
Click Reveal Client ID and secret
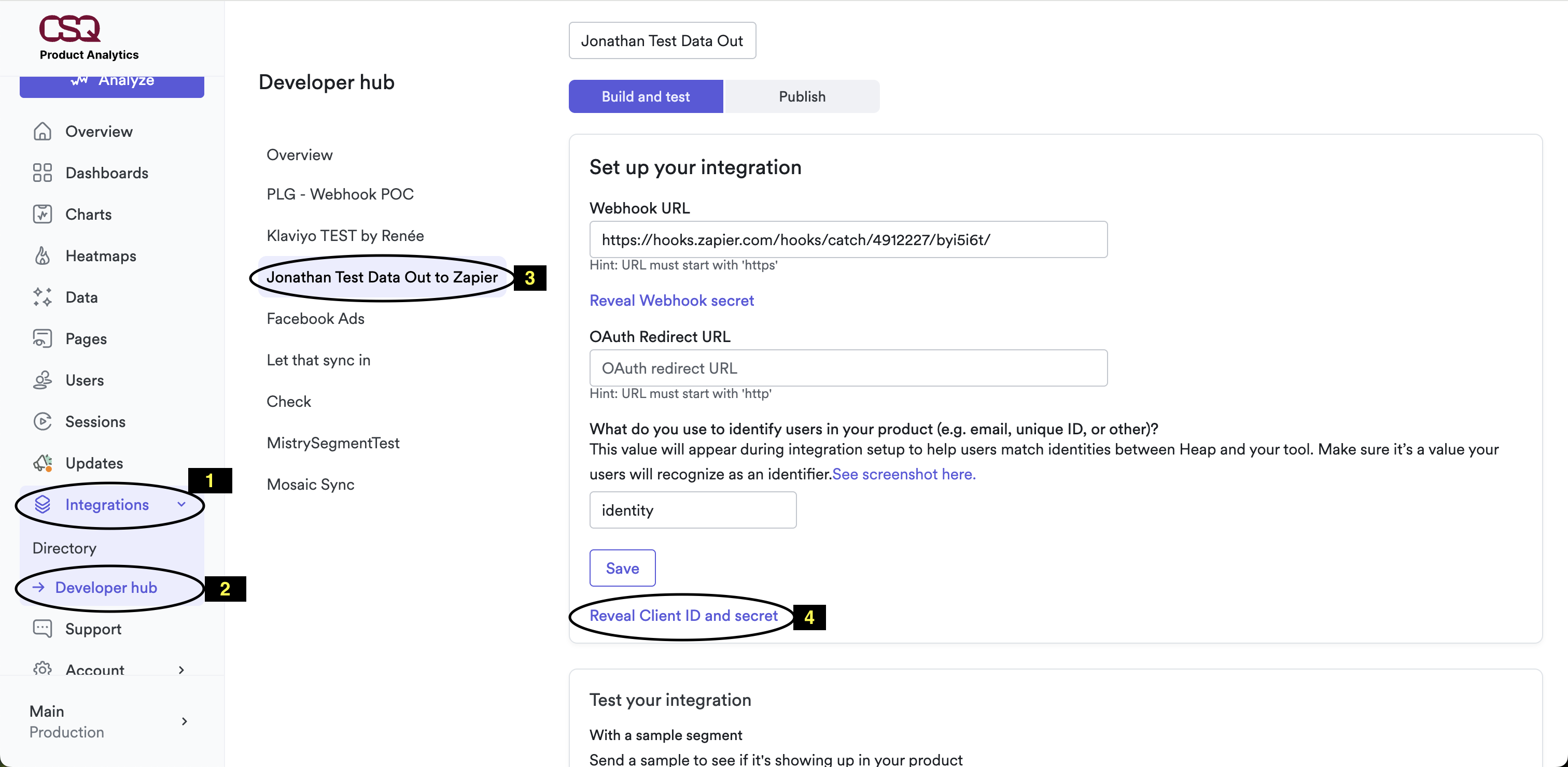[x=683, y=616]
